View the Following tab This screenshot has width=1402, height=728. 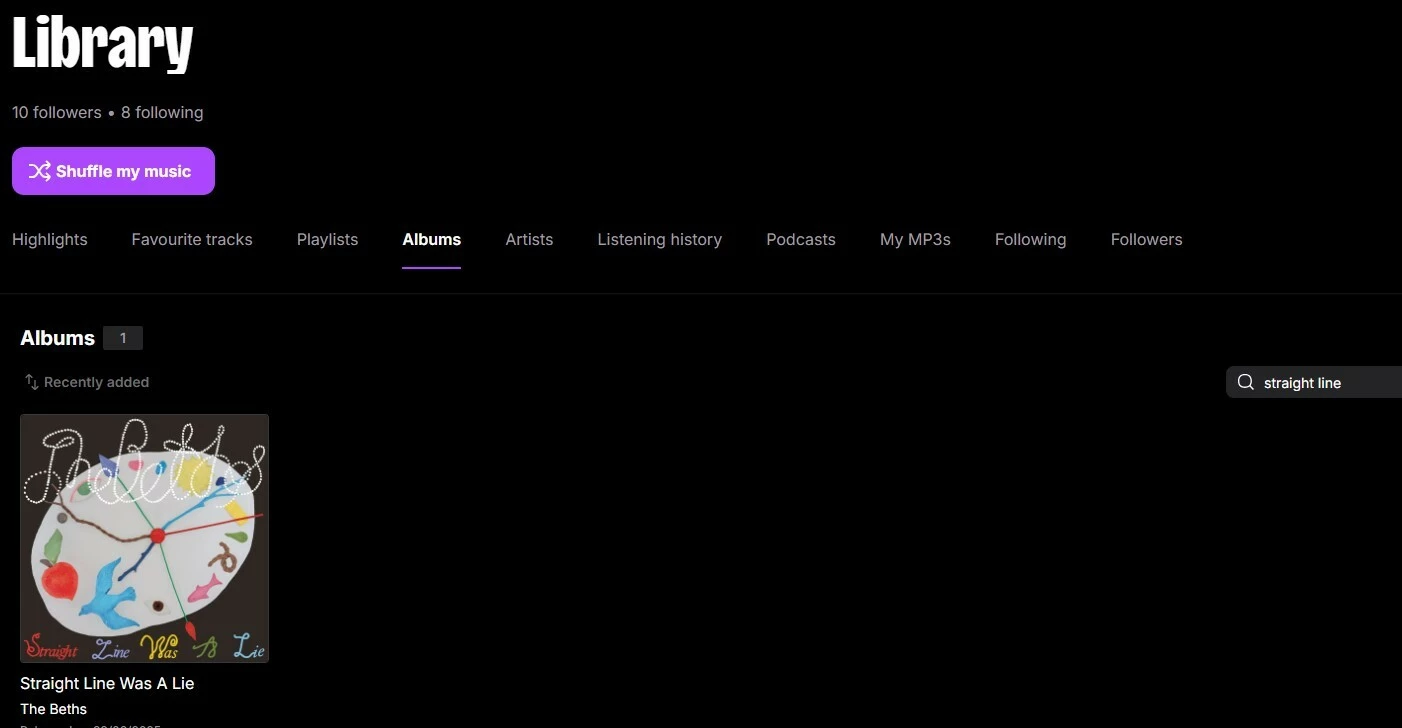tap(1031, 240)
